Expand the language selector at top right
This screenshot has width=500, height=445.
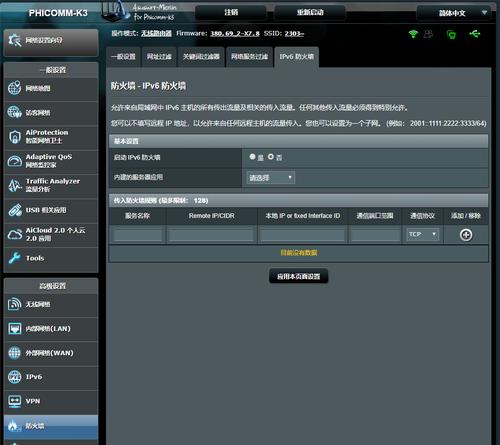click(x=454, y=13)
